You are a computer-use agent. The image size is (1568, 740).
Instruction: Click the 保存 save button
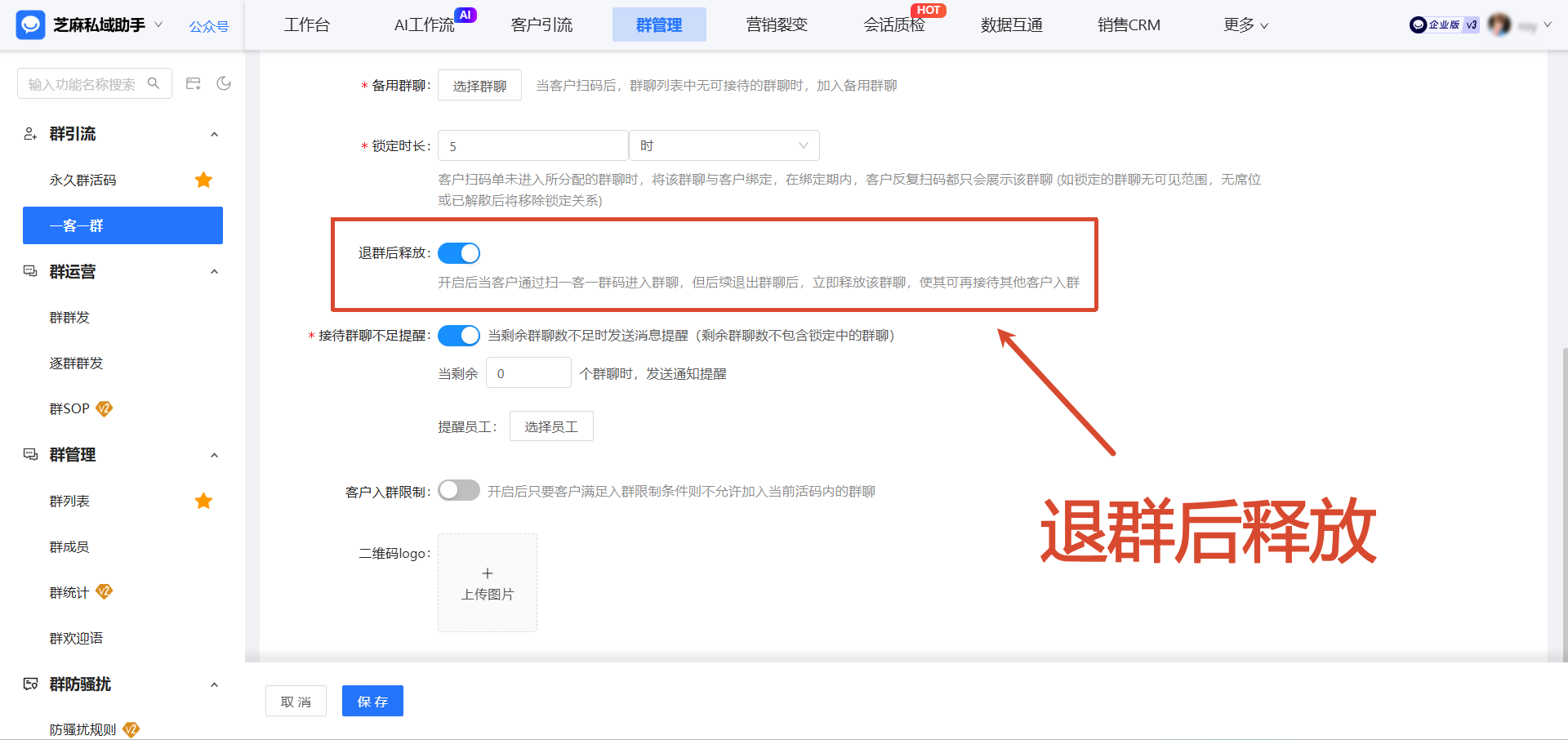click(x=372, y=700)
